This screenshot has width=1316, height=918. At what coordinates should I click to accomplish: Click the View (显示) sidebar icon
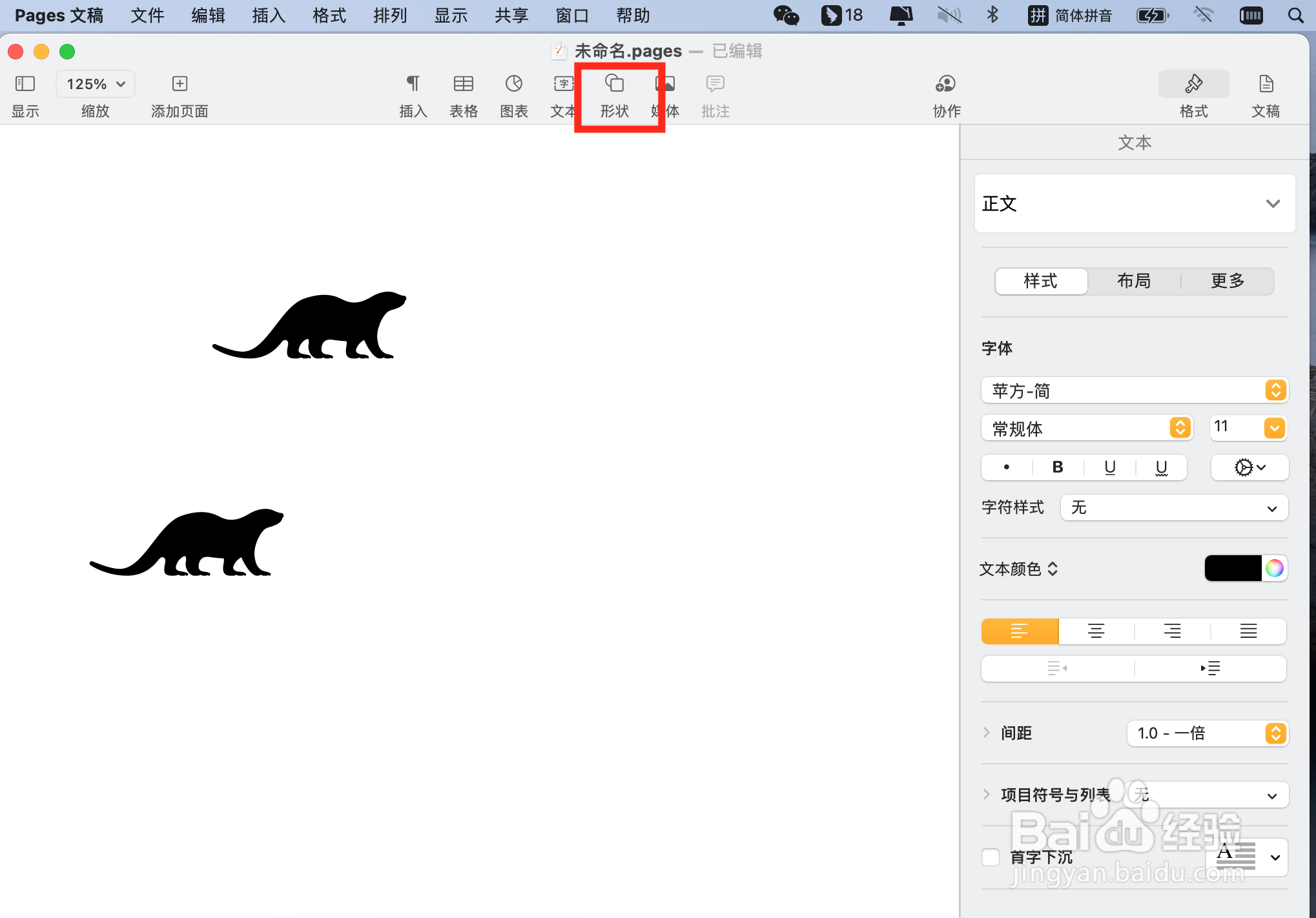click(25, 84)
